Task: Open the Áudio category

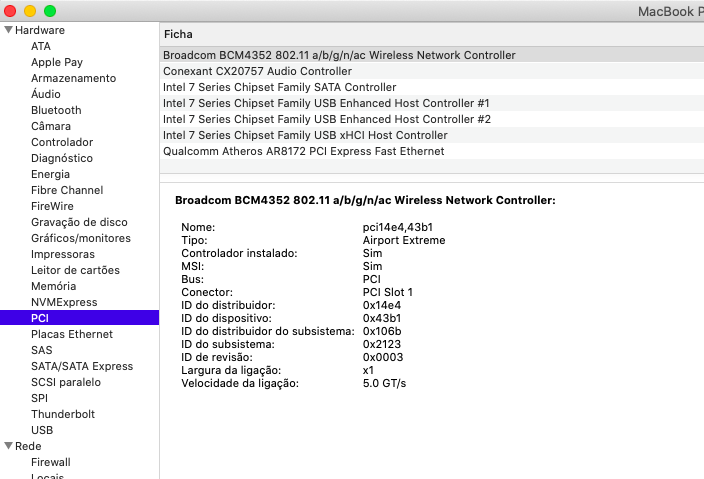Action: (46, 94)
